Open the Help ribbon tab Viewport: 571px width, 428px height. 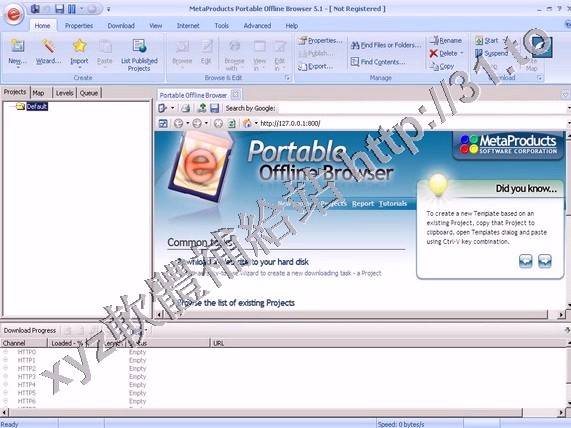(x=292, y=26)
